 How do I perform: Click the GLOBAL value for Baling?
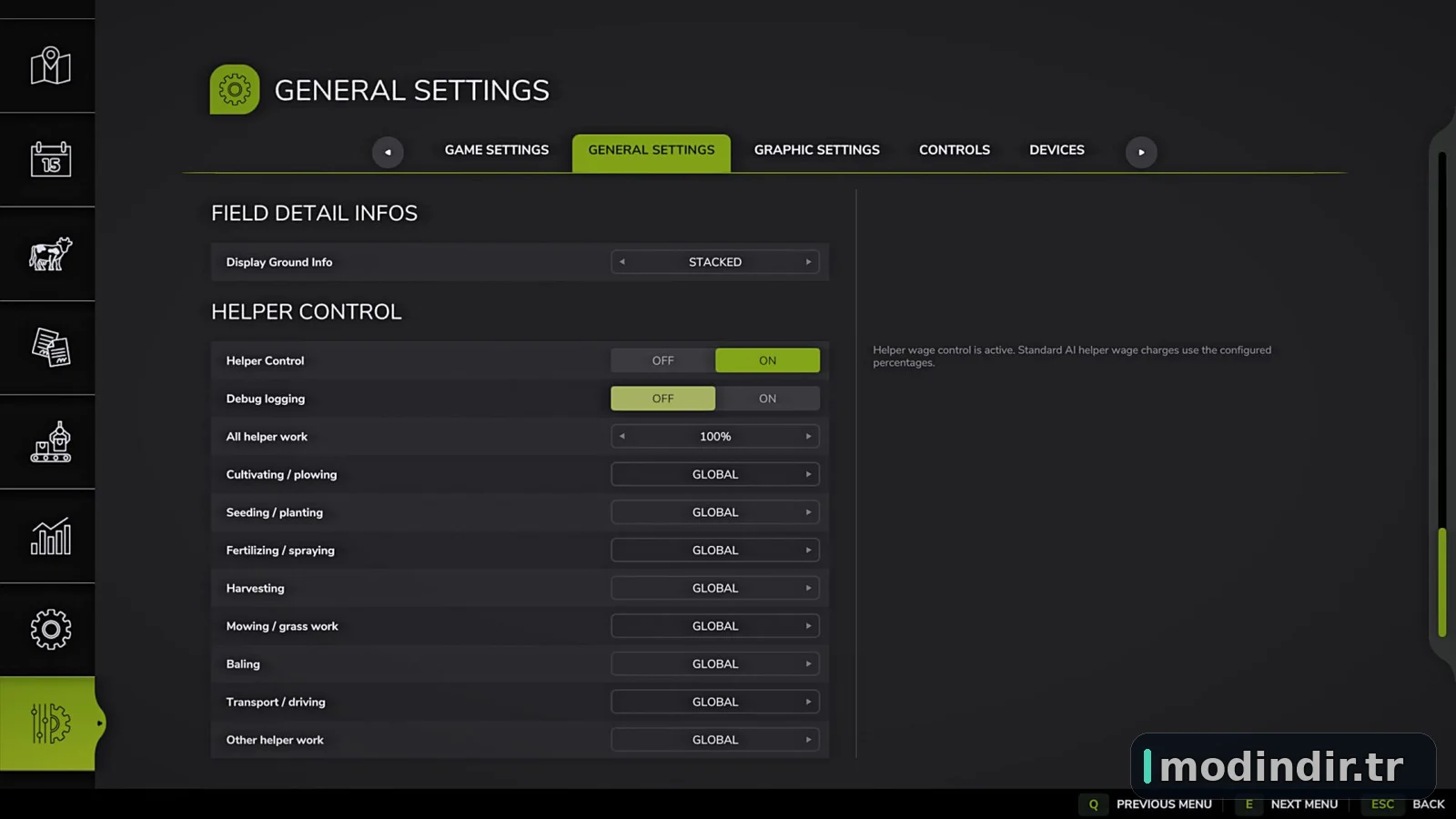(715, 664)
